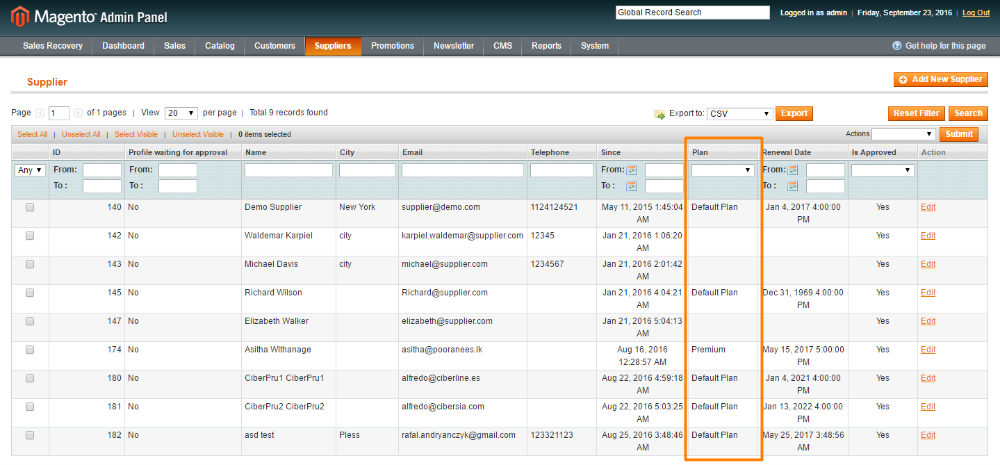Open Sales Recovery menu
The image size is (1000, 465).
click(x=53, y=46)
